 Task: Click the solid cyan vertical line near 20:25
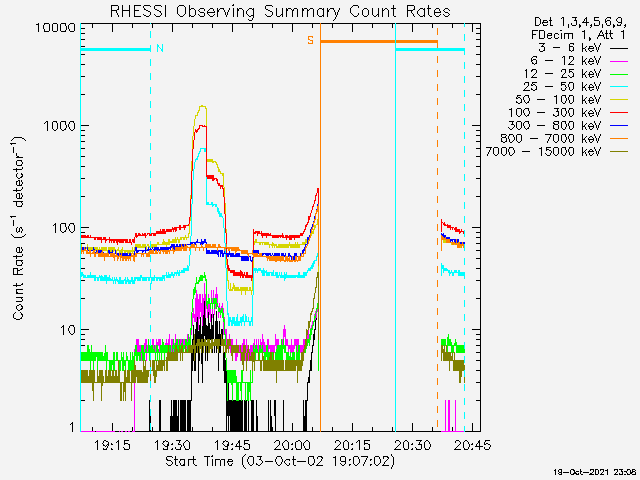click(x=396, y=228)
